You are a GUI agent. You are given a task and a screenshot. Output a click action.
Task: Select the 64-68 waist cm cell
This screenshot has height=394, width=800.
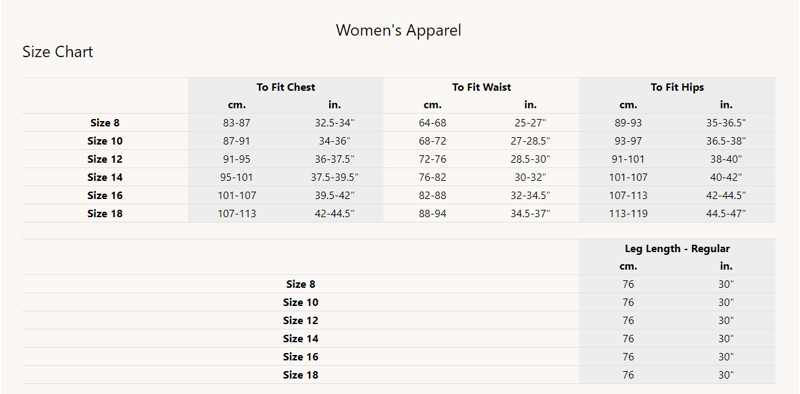432,123
